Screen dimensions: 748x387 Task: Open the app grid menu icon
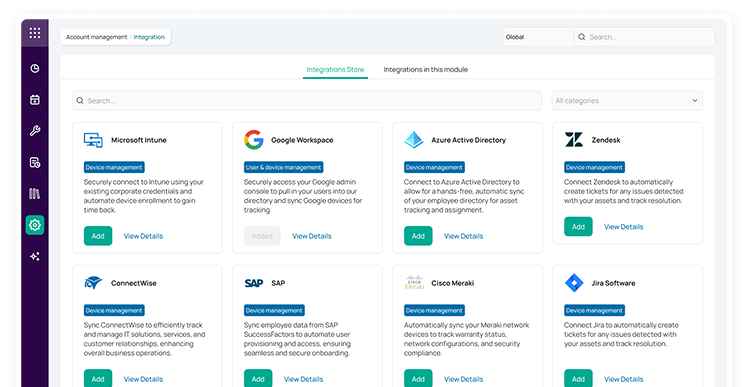(35, 33)
